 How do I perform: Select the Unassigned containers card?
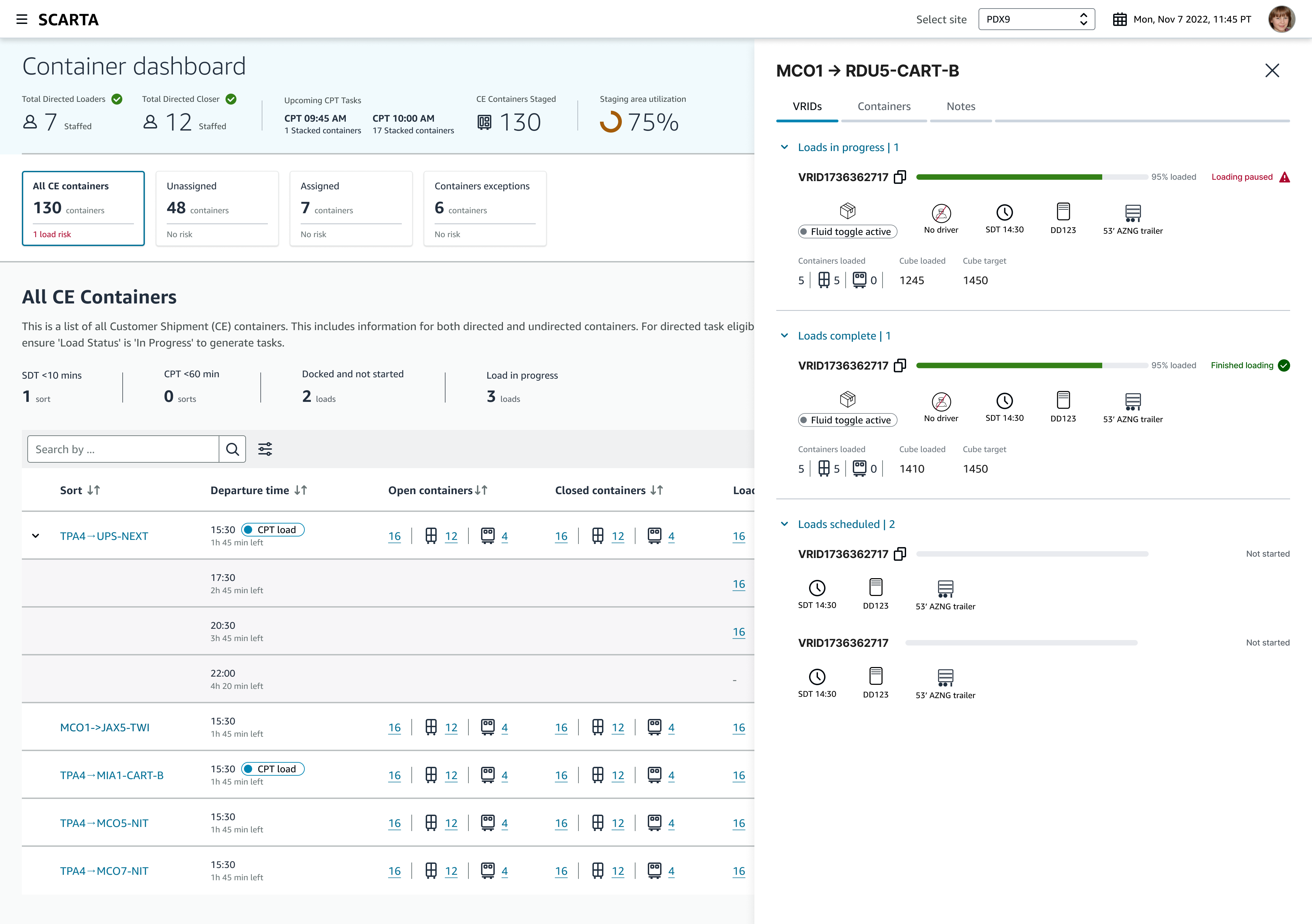217,208
